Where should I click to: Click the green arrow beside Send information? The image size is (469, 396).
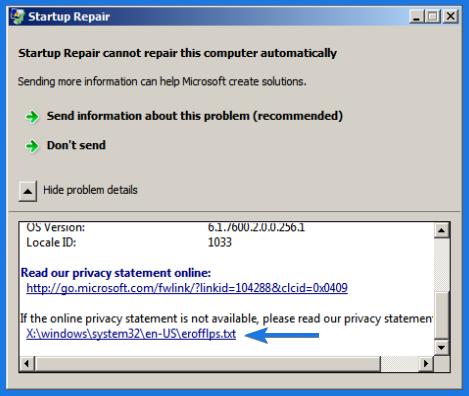[32, 117]
